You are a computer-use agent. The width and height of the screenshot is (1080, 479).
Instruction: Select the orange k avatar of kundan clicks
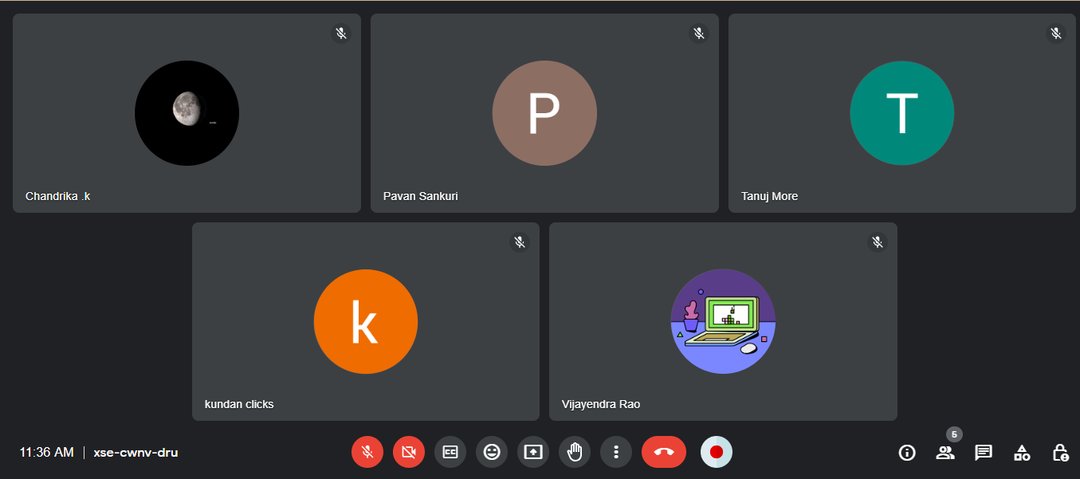tap(366, 321)
